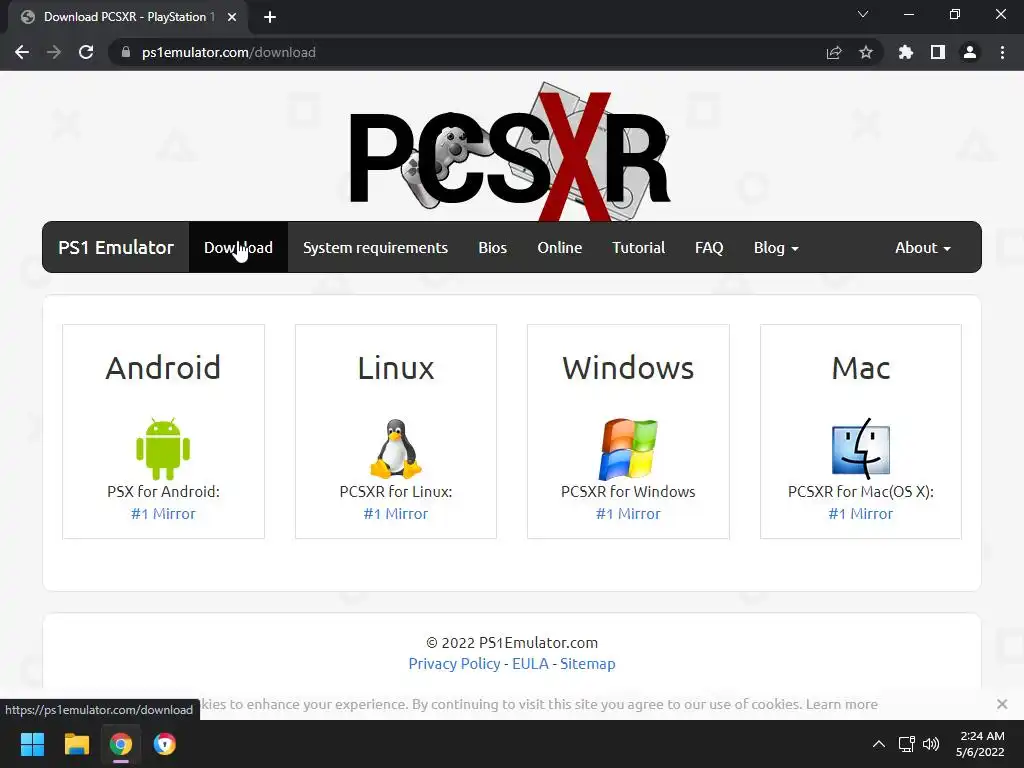Image resolution: width=1024 pixels, height=768 pixels.
Task: Open the EULA link
Action: tap(530, 664)
